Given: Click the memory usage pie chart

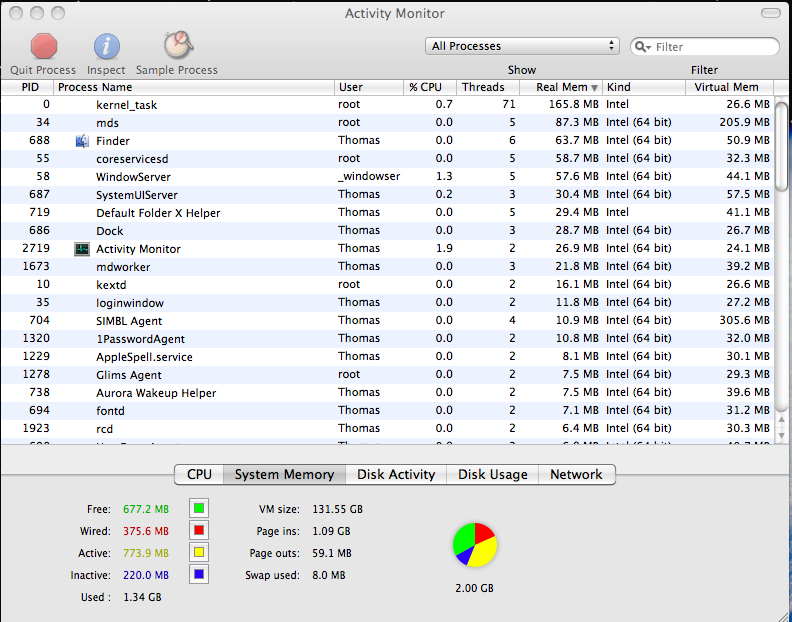Looking at the screenshot, I should click(x=475, y=545).
